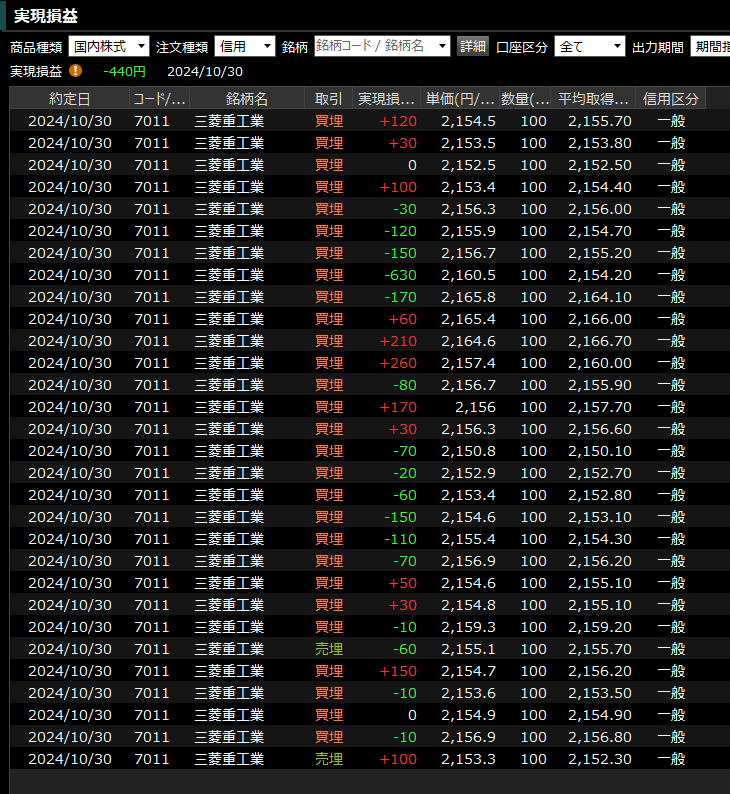Click the average cost 2,156.80 cell
730x794 pixels.
pos(600,737)
